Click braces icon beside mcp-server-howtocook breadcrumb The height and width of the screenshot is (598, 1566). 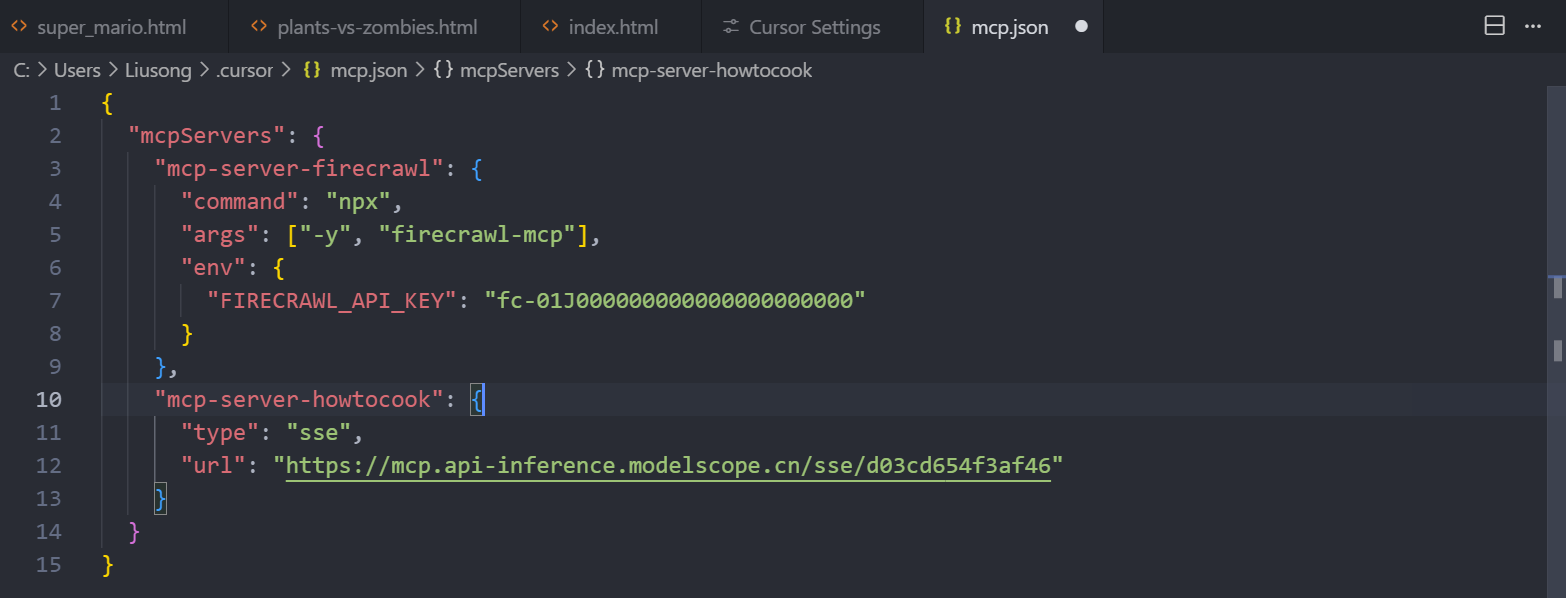[x=595, y=70]
